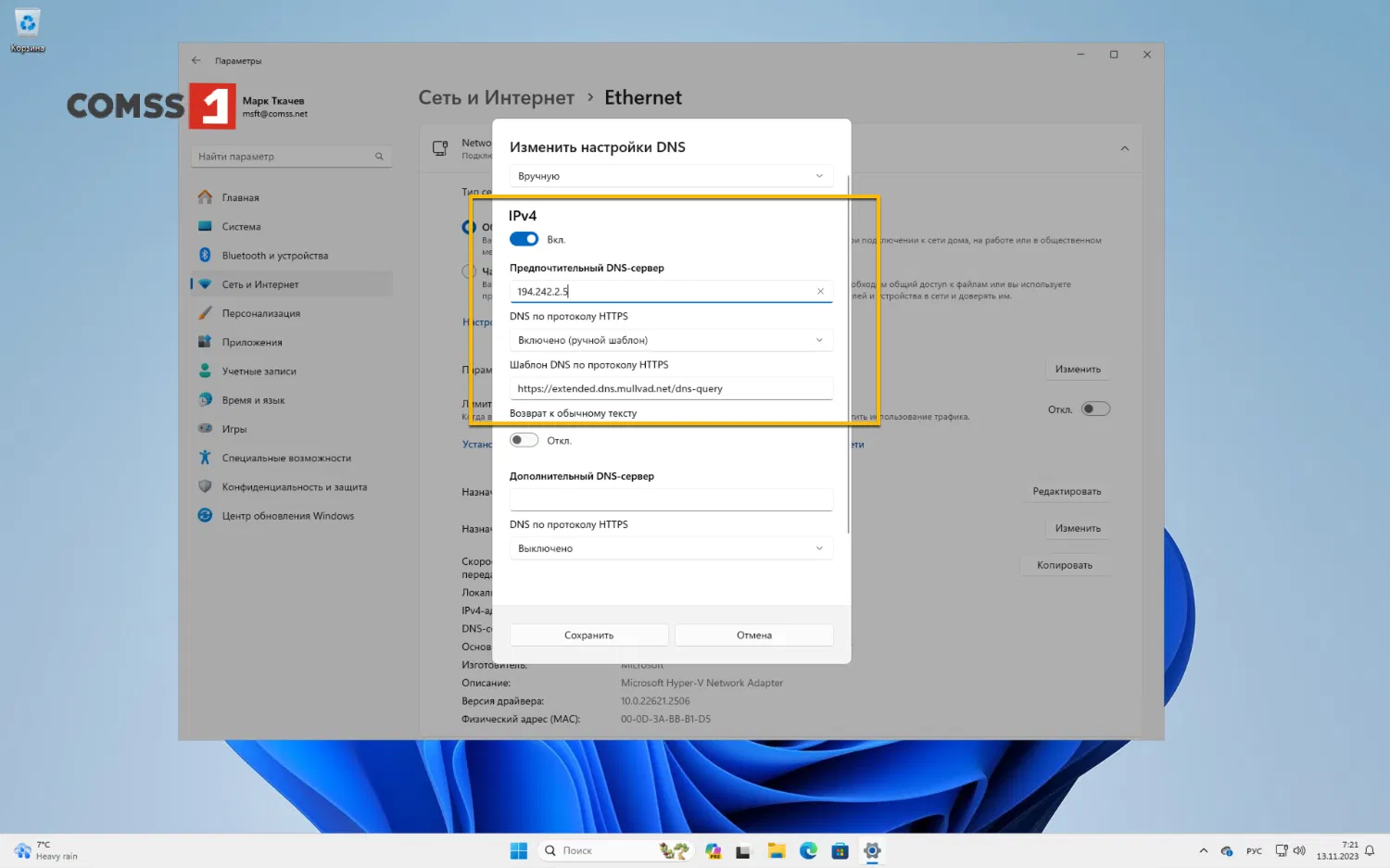
Task: Click the Редактировать button
Action: click(1067, 491)
